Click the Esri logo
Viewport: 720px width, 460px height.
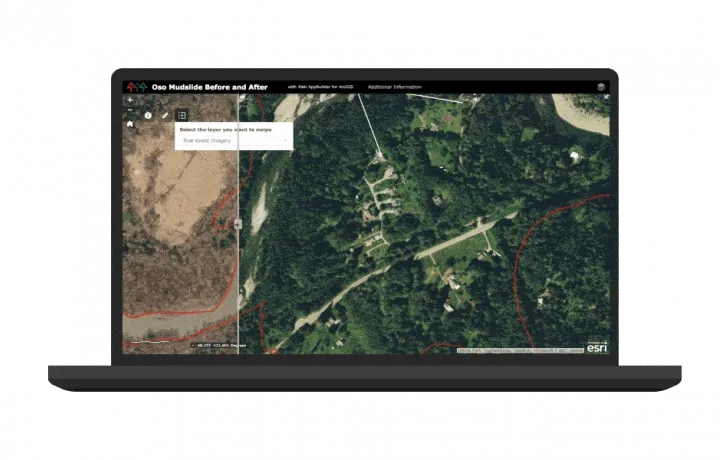click(596, 347)
